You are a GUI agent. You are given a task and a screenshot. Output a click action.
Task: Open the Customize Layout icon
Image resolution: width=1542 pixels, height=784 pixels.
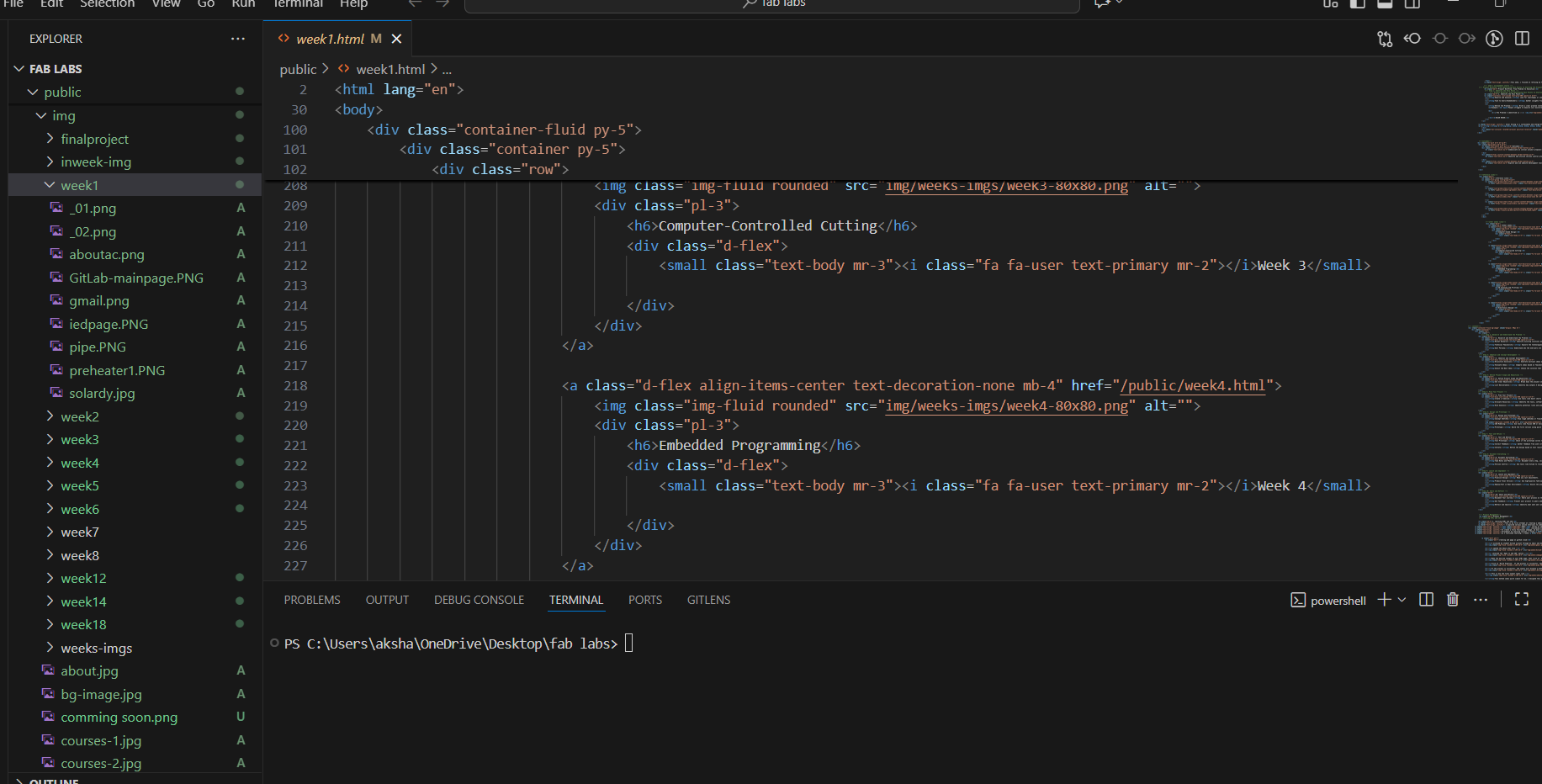click(x=1330, y=4)
